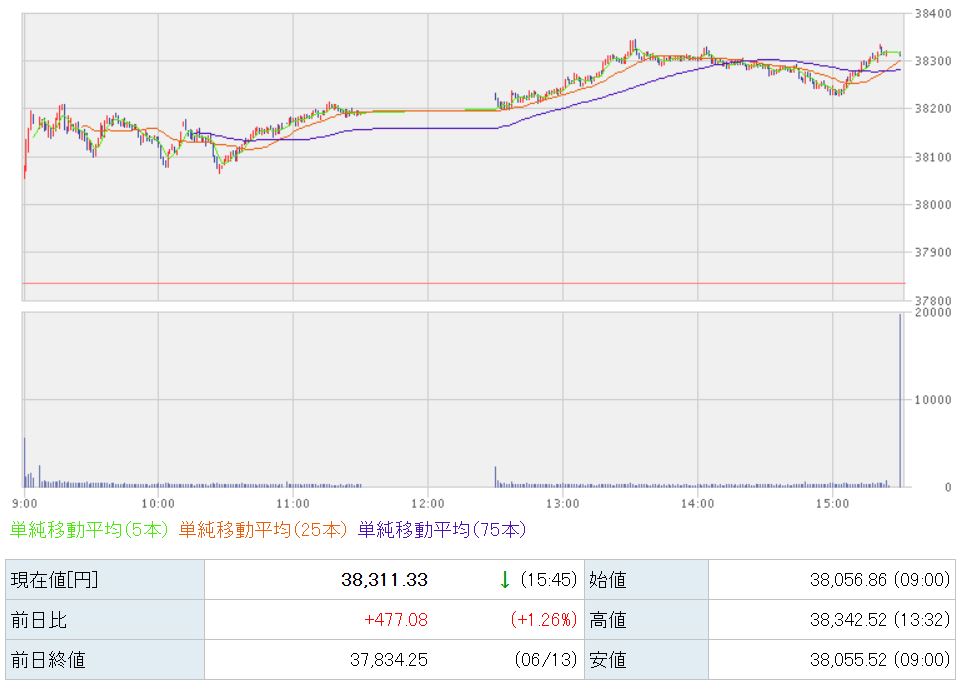The height and width of the screenshot is (689, 960).
Task: Click the 9:00 time axis label
Action: coord(24,503)
